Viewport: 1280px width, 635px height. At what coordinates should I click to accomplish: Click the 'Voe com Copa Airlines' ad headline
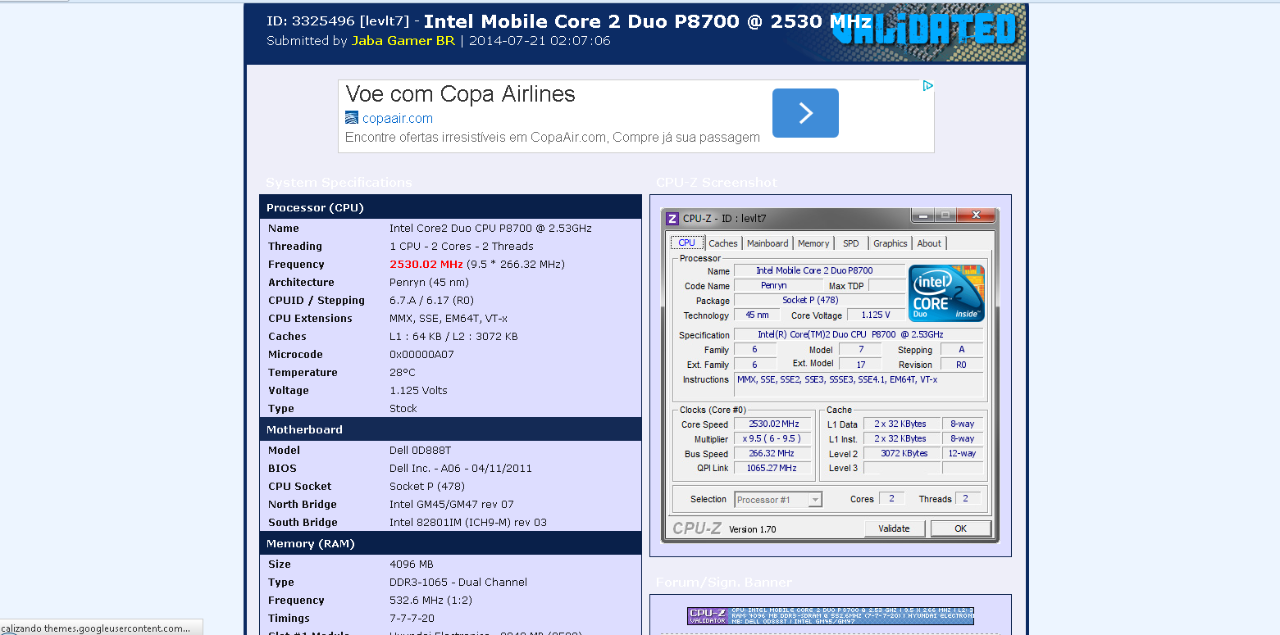(x=460, y=94)
